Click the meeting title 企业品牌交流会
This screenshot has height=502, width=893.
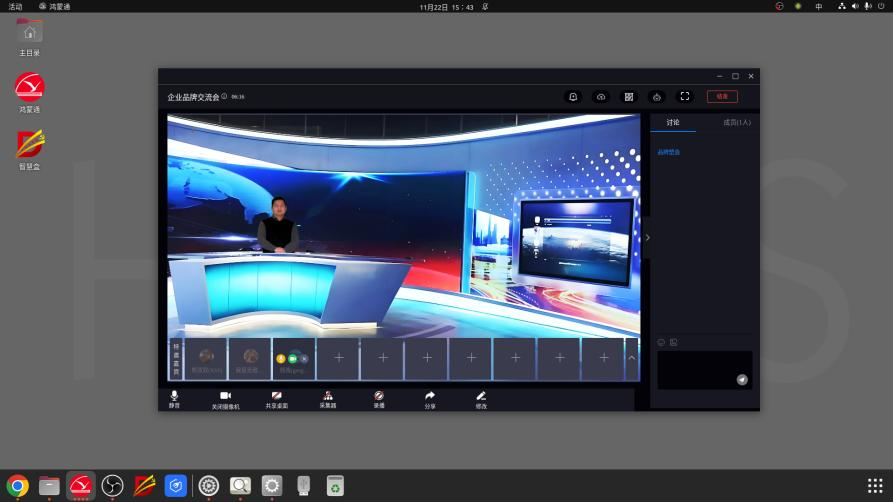[193, 97]
